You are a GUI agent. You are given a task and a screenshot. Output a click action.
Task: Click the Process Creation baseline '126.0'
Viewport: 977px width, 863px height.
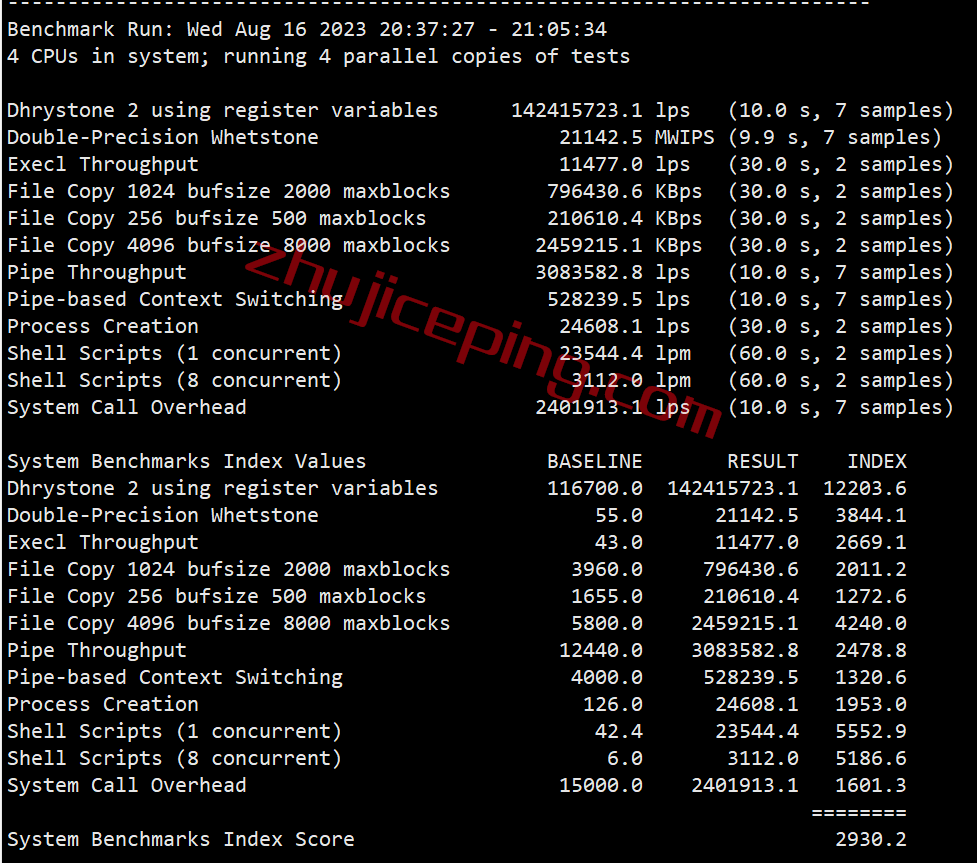[612, 704]
